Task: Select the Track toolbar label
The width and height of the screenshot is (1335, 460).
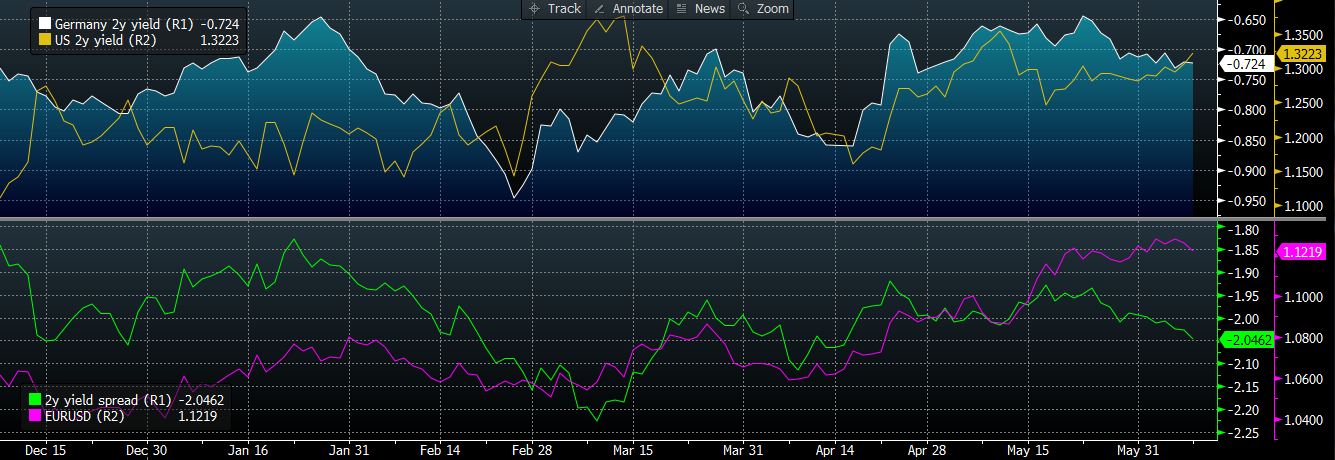Action: coord(564,9)
